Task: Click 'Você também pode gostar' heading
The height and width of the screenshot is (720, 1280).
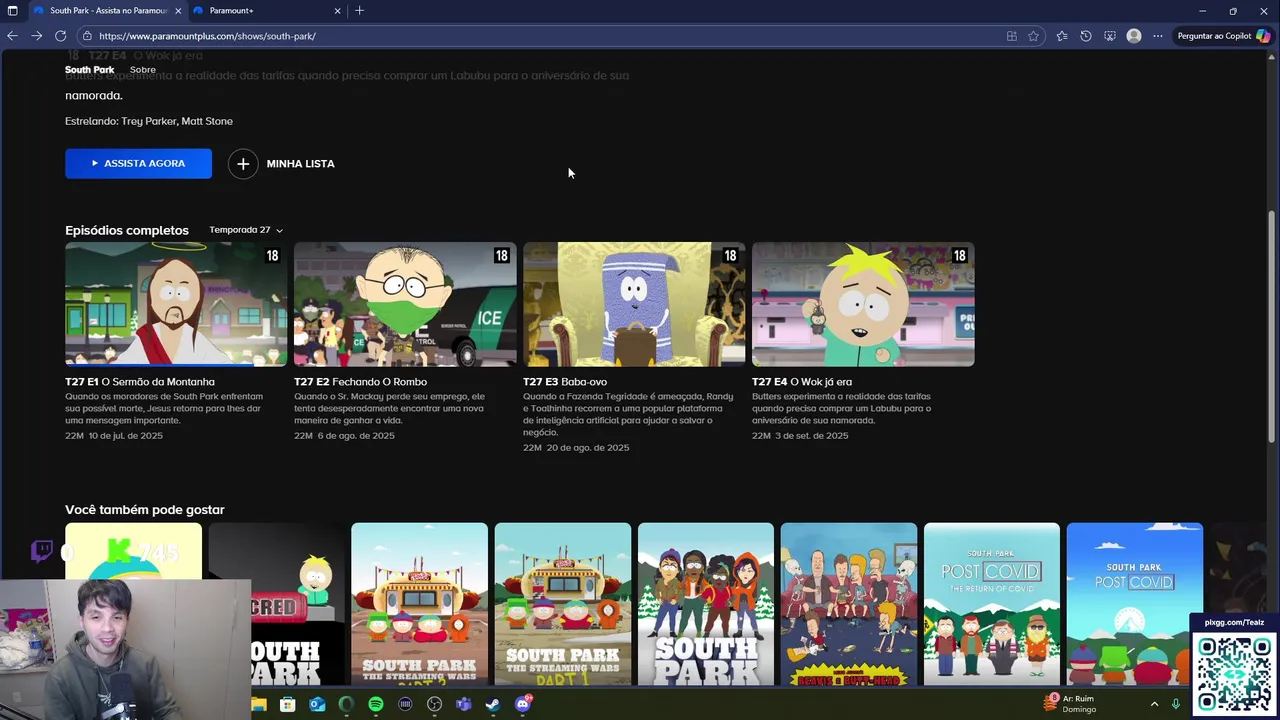Action: click(145, 510)
